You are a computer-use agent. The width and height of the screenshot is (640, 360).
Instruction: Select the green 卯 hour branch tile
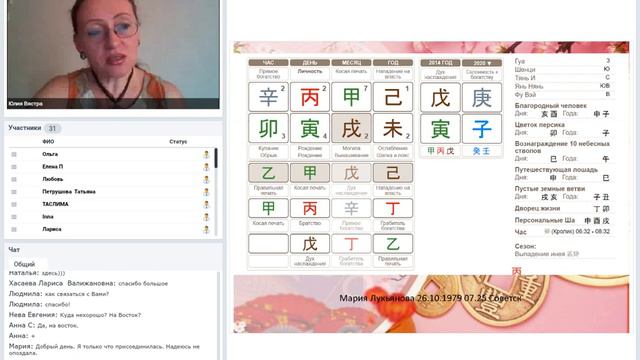pyautogui.click(x=268, y=128)
